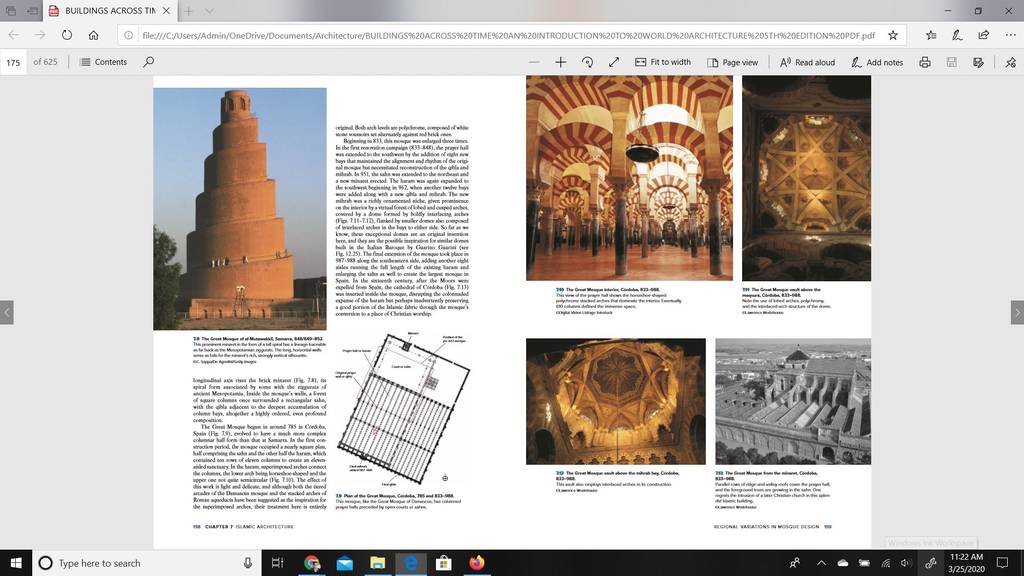Click the browser back arrow
The height and width of the screenshot is (576, 1024).
[x=13, y=35]
